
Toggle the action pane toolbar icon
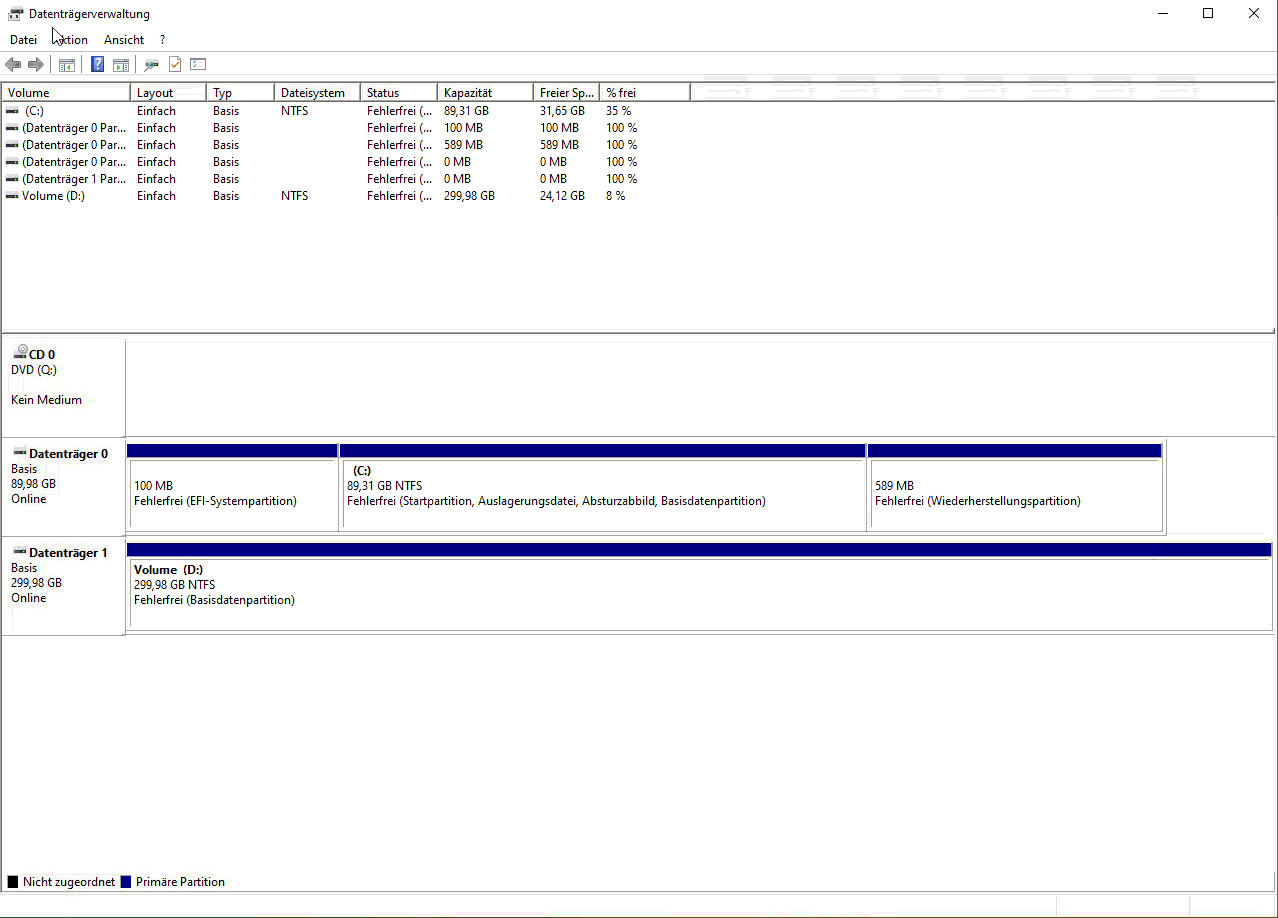tap(120, 65)
